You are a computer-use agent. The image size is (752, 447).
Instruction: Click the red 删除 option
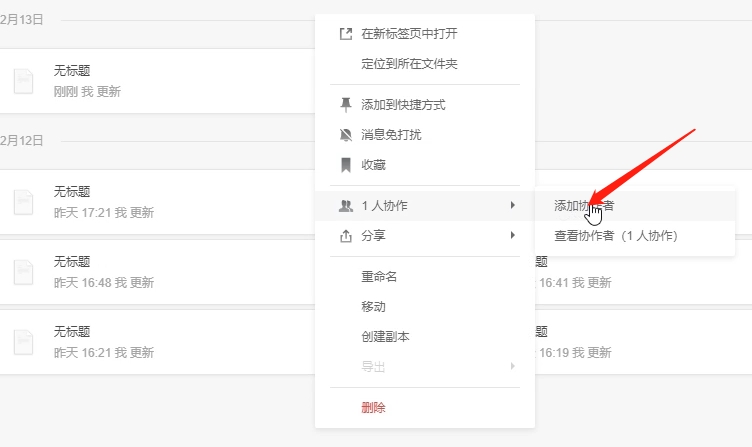point(373,407)
